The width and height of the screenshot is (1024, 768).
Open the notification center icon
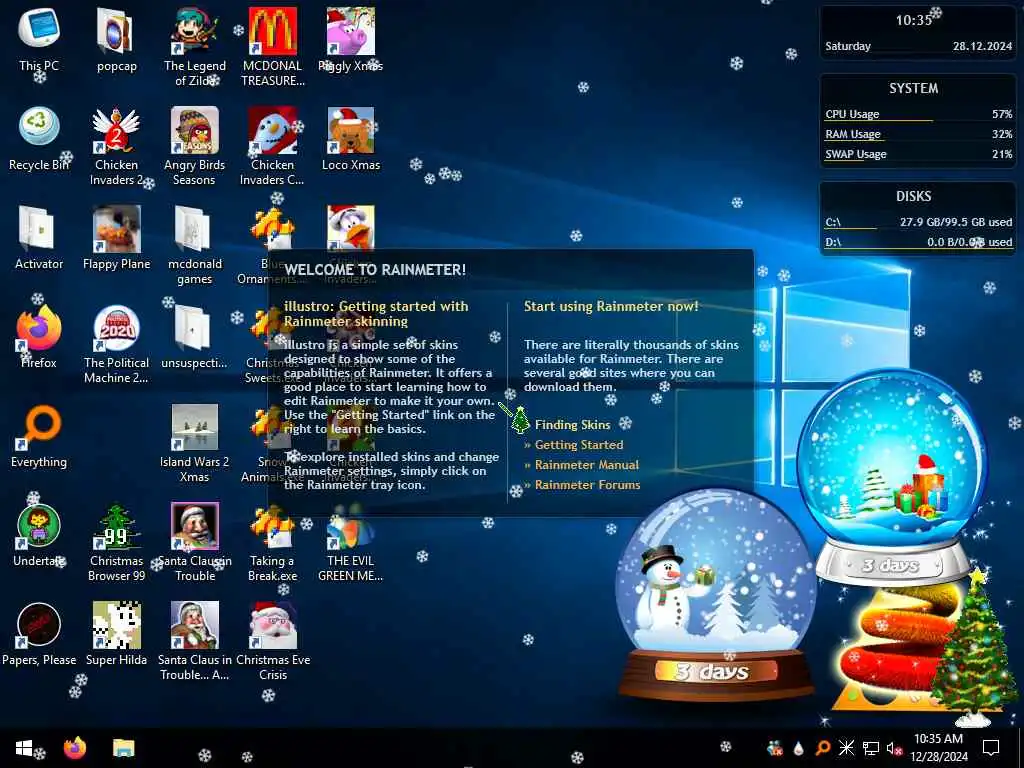991,748
